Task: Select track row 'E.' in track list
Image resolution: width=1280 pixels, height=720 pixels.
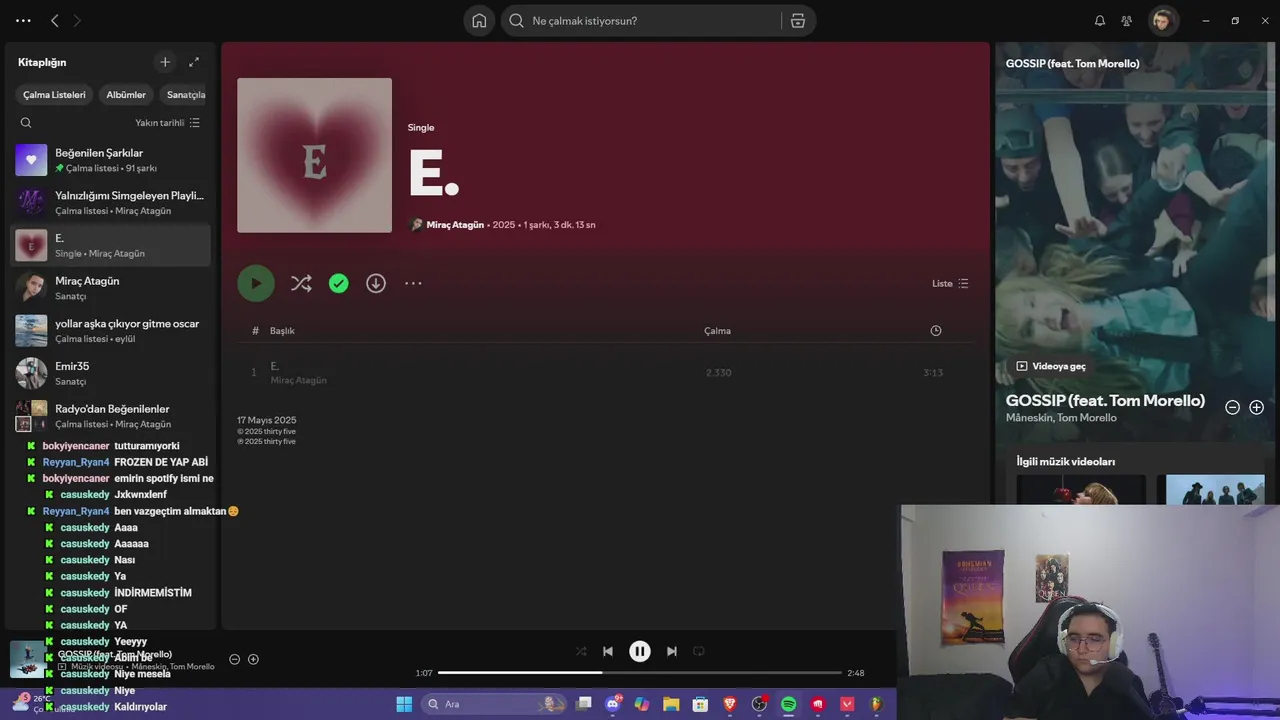Action: coord(605,373)
